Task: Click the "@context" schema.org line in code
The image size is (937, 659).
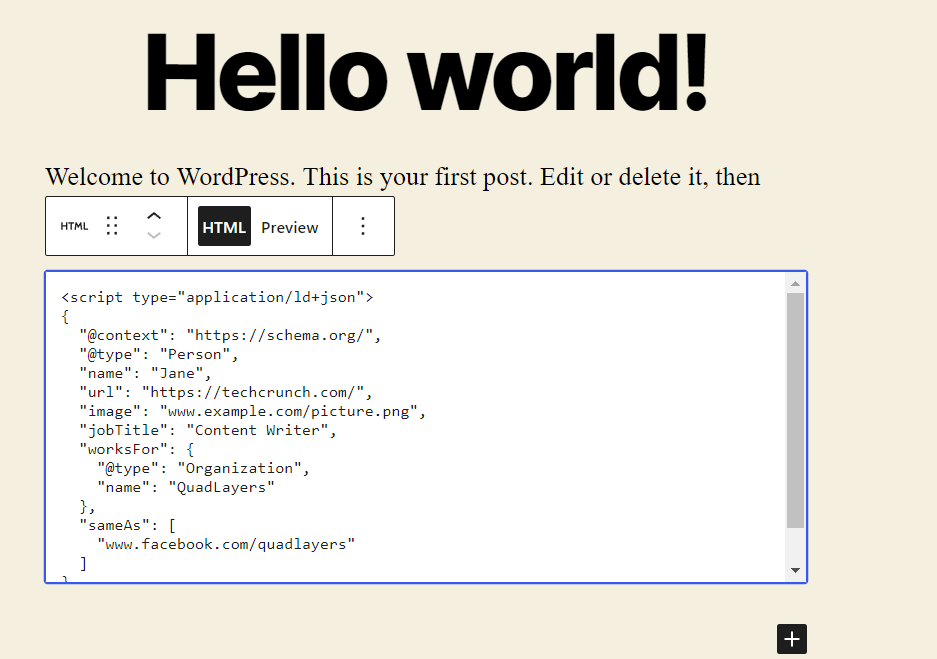Action: [x=230, y=335]
